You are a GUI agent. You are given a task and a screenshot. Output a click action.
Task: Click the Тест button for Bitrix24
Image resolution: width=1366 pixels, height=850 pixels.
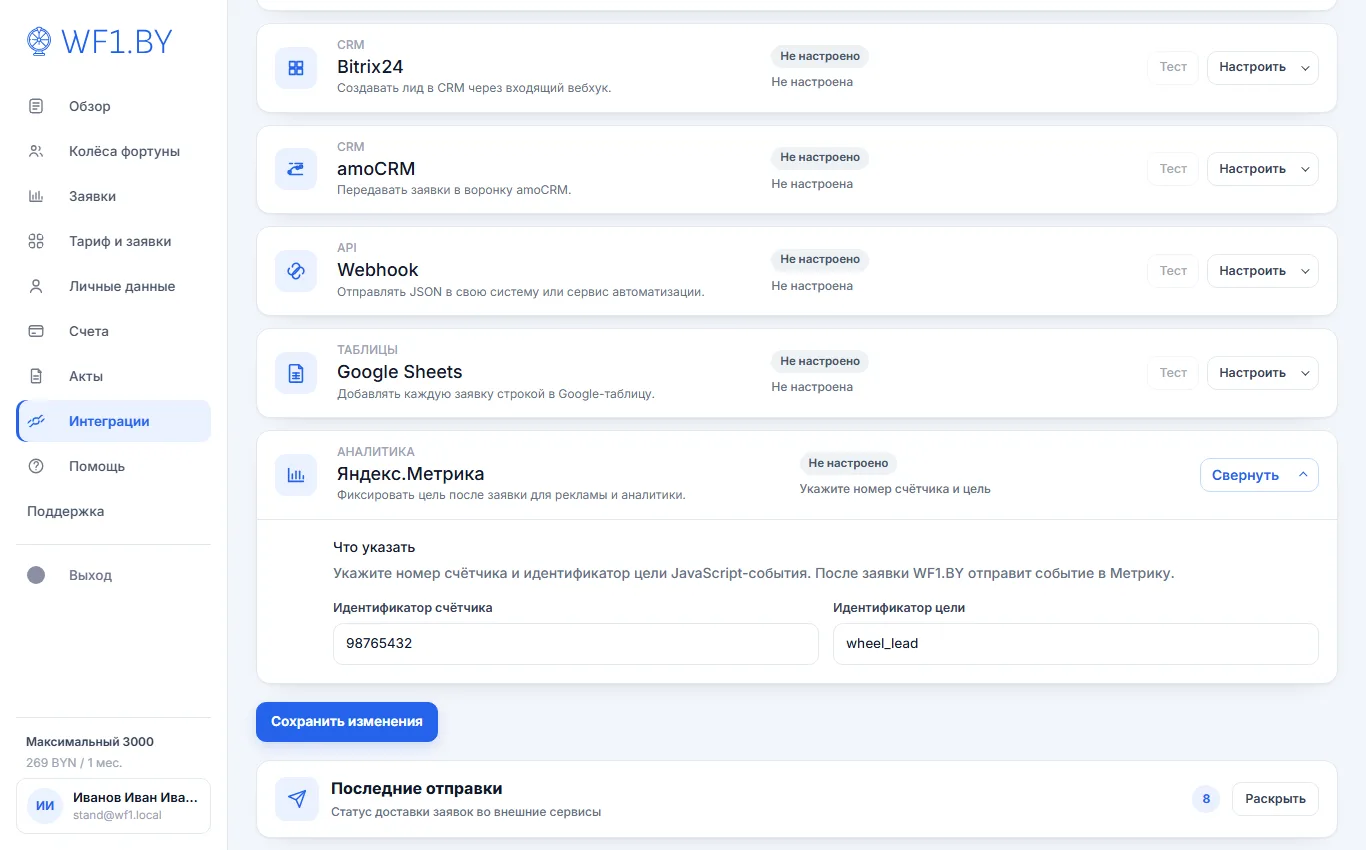tap(1173, 67)
